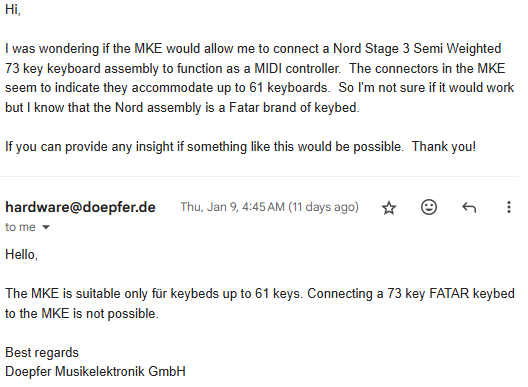528x387 pixels.
Task: Click the "Fatar brand of keybed" phrase
Action: tap(293, 107)
